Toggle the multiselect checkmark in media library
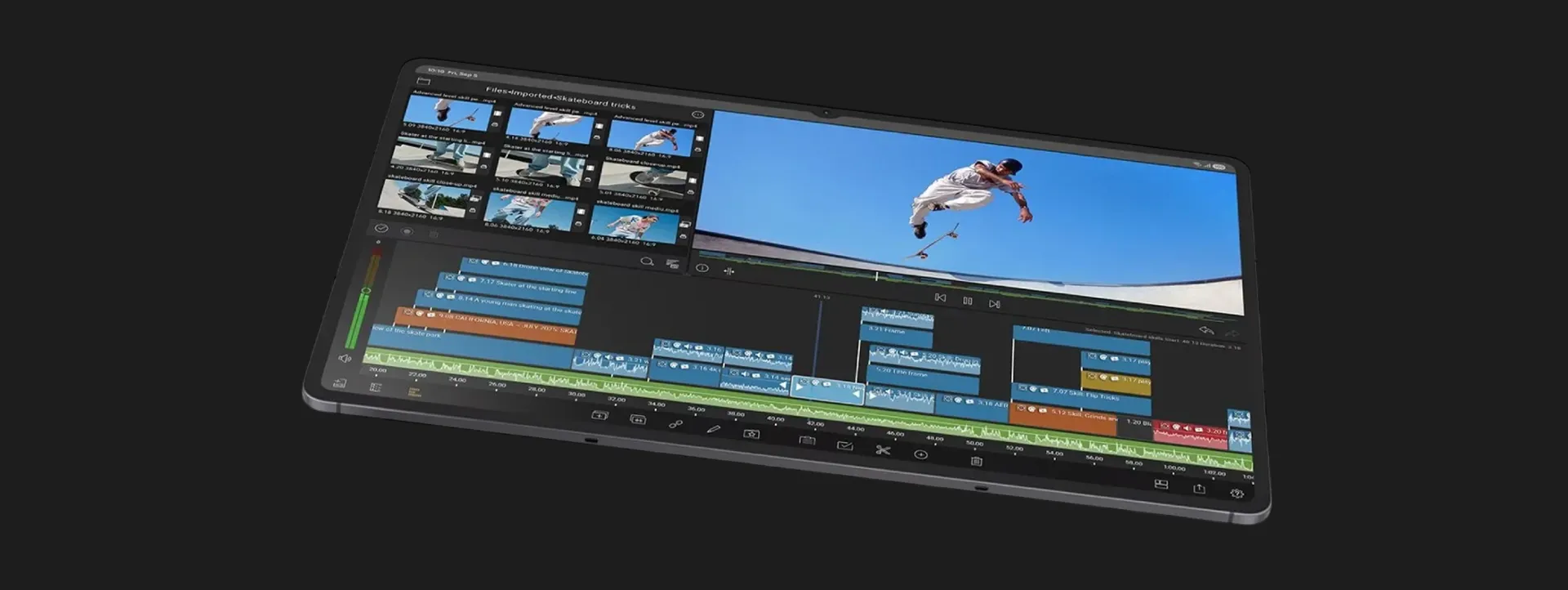The width and height of the screenshot is (1568, 590). (381, 229)
